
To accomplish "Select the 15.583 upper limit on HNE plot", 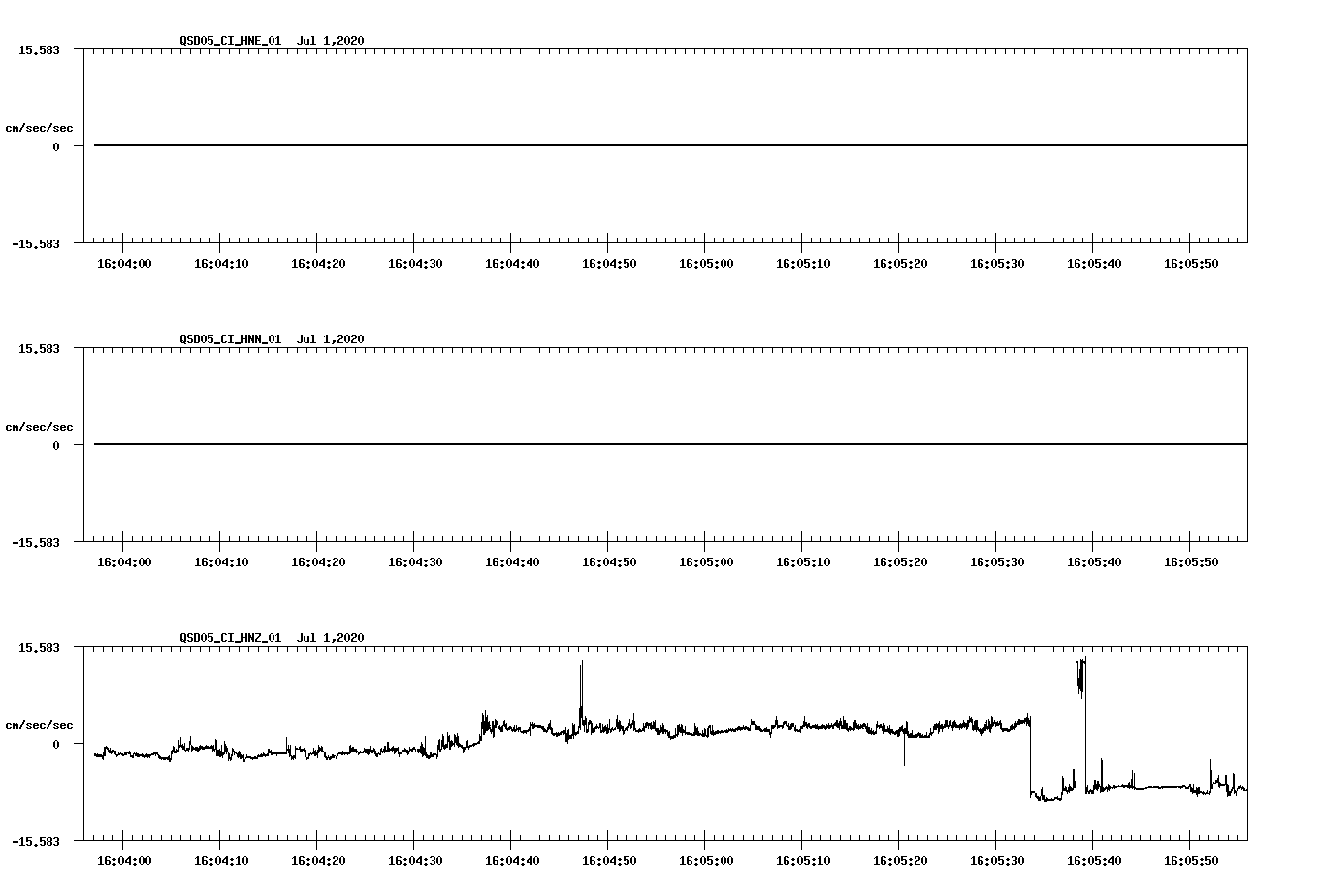I will click(39, 49).
